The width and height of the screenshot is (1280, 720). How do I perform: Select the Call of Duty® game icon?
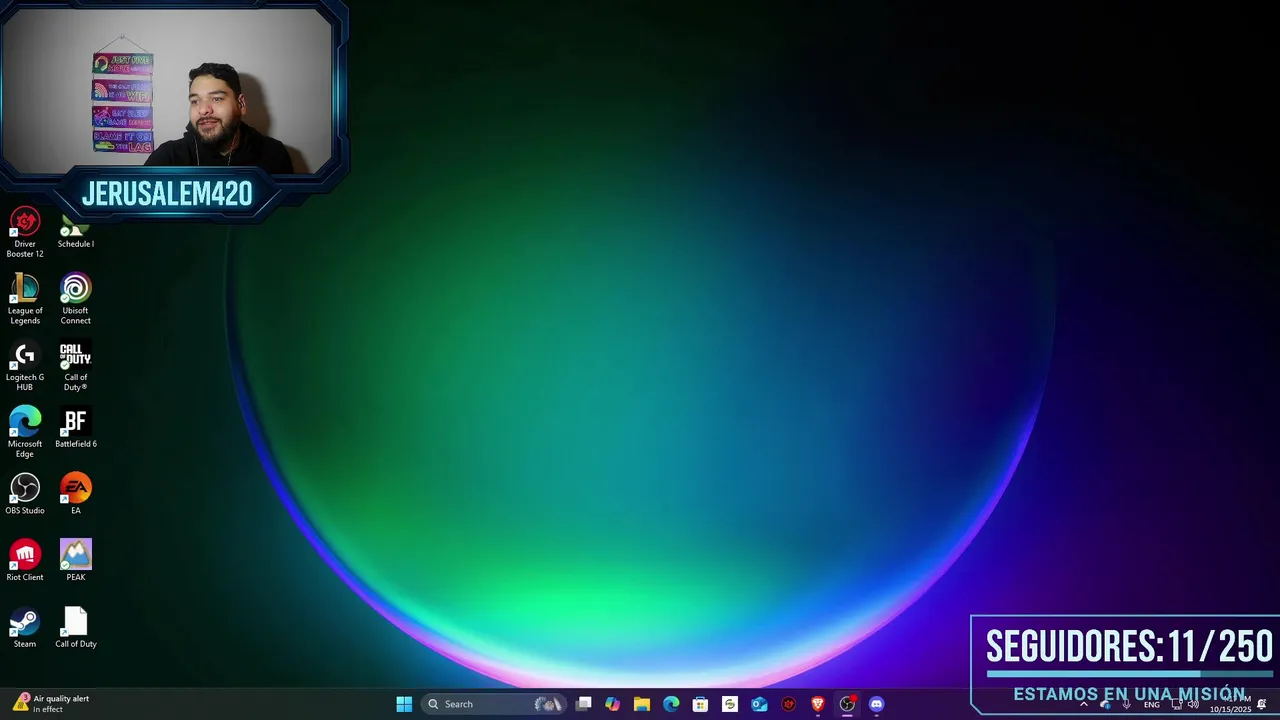pyautogui.click(x=75, y=366)
